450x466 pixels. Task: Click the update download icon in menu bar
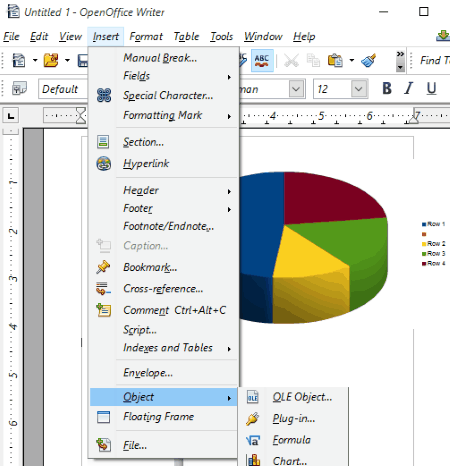443,35
